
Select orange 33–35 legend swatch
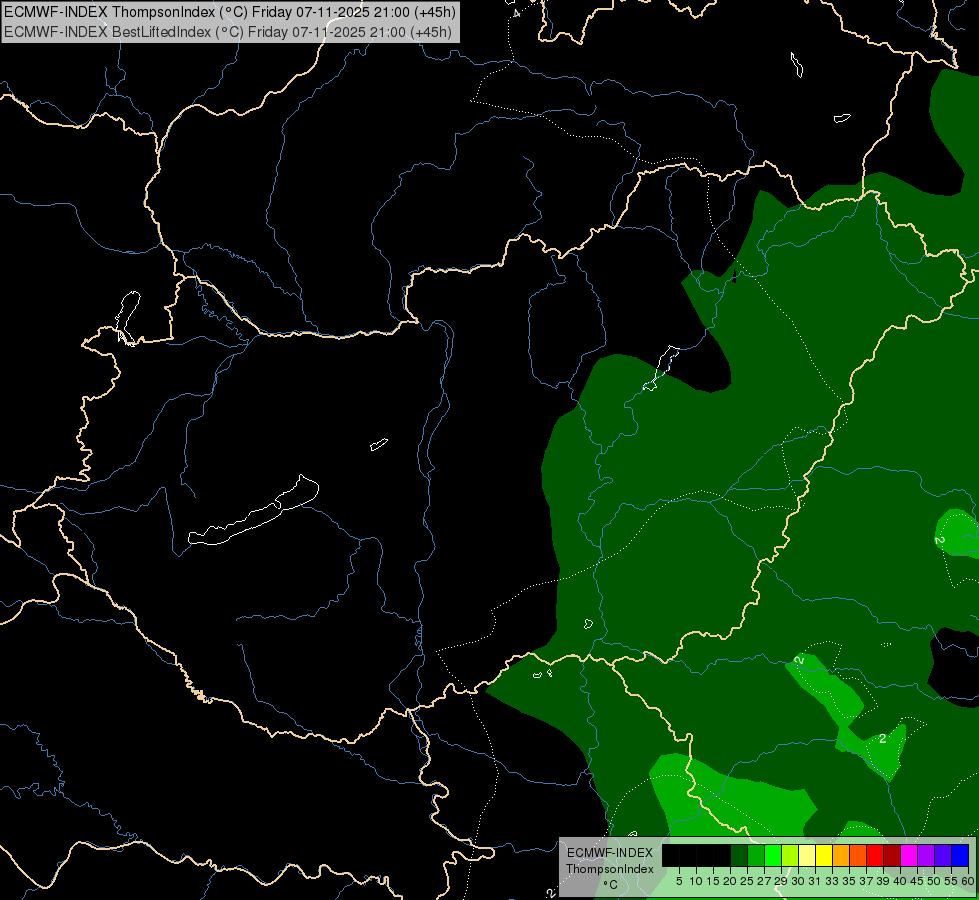tap(841, 855)
